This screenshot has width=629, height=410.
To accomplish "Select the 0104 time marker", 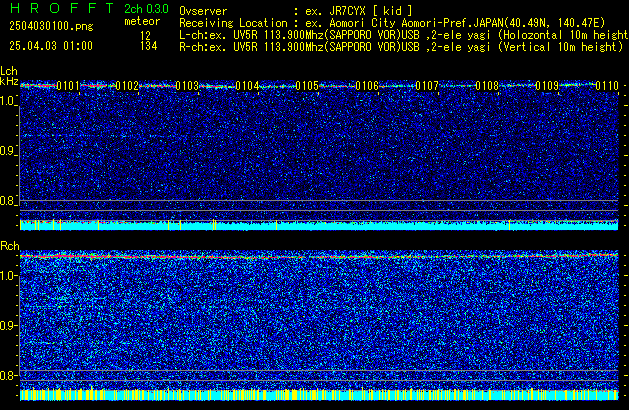I will (248, 86).
